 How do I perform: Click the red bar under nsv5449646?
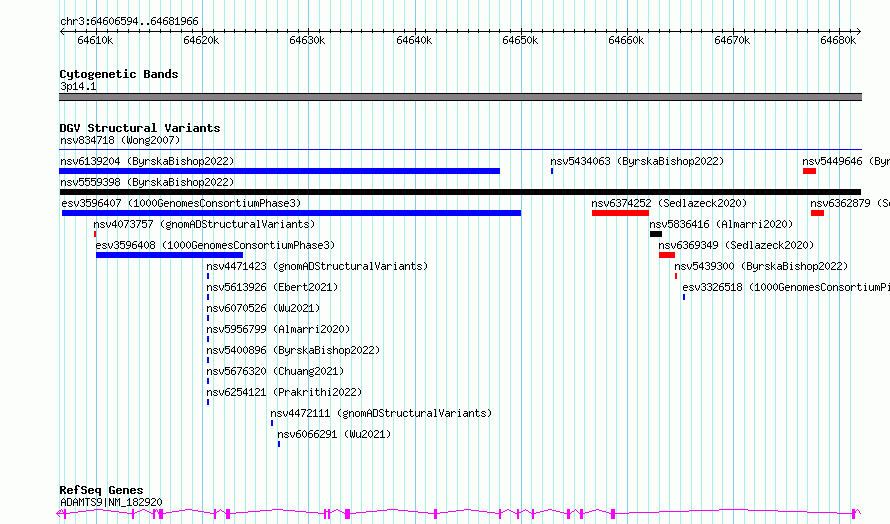point(809,171)
